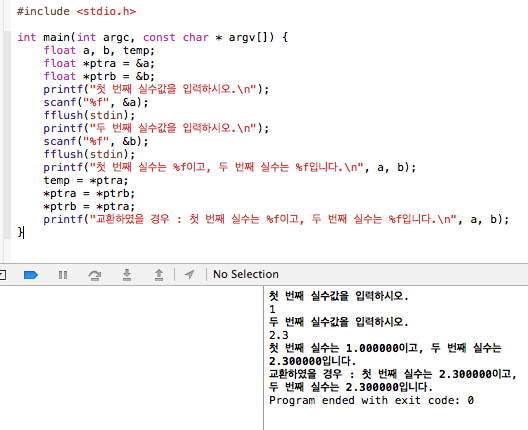Click the empty variables view pane
This screenshot has width=528, height=430.
131,358
